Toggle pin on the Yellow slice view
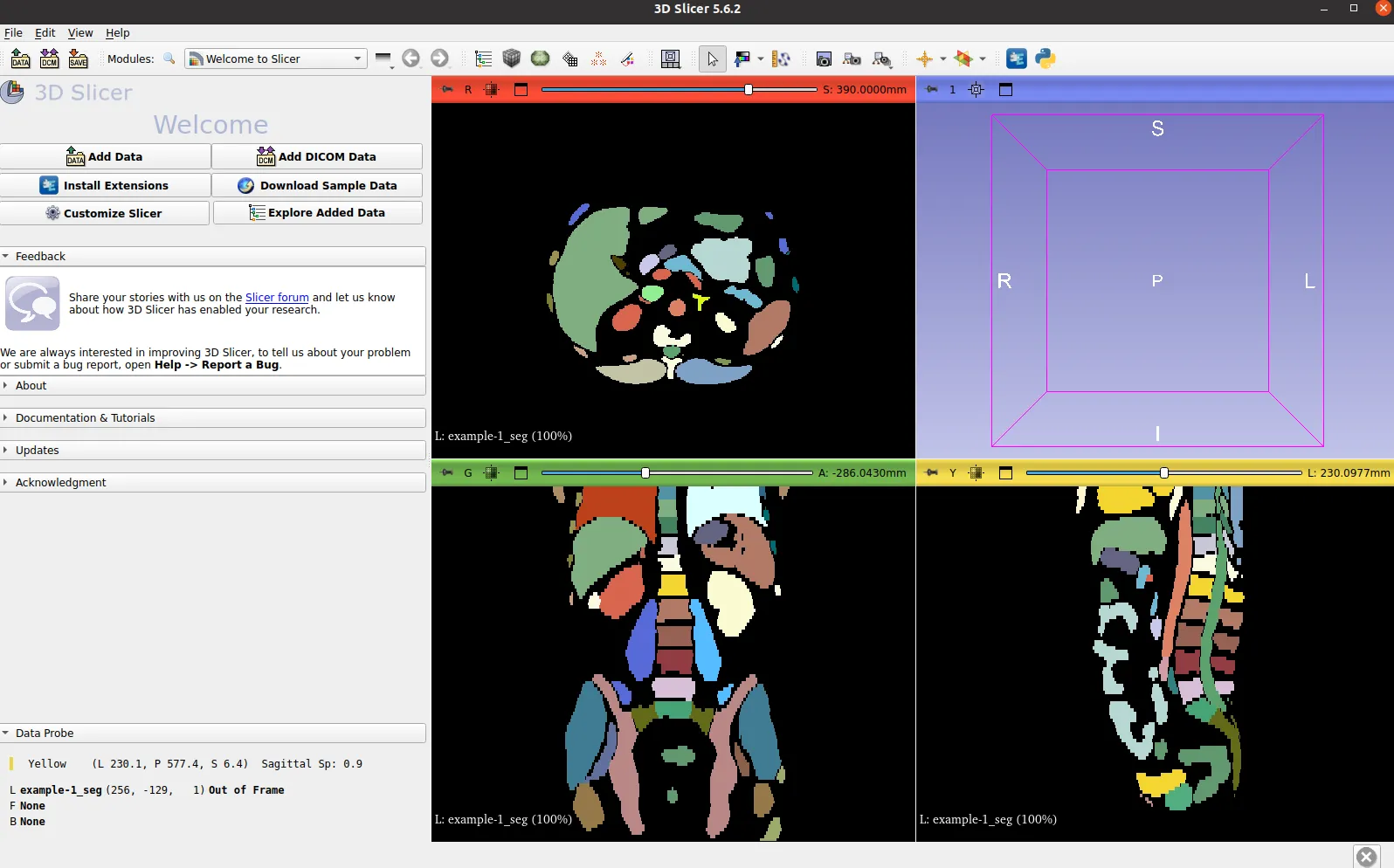Image resolution: width=1394 pixels, height=868 pixels. coord(932,472)
